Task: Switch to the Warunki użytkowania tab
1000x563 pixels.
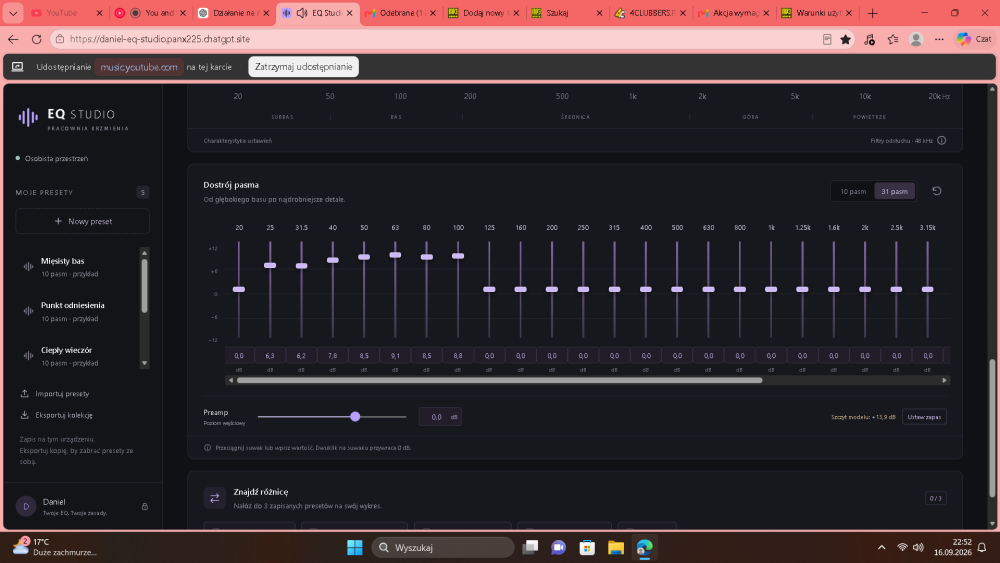Action: click(x=818, y=13)
